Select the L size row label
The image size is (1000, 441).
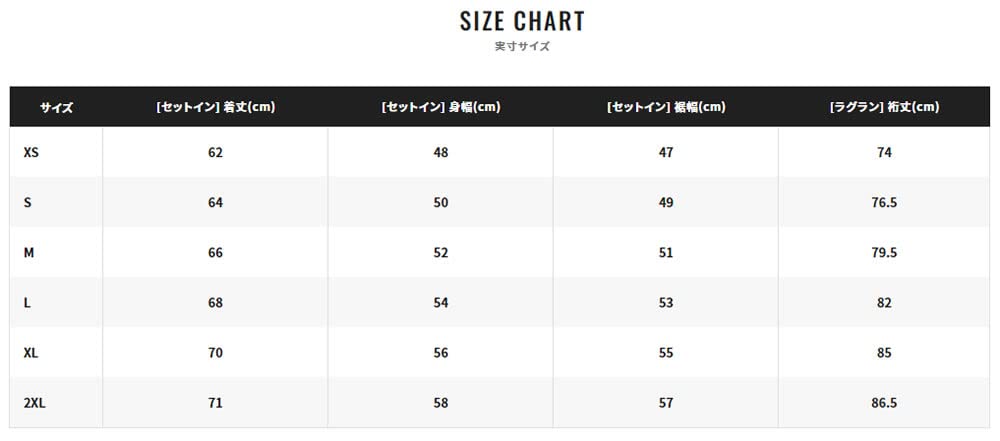pyautogui.click(x=27, y=302)
